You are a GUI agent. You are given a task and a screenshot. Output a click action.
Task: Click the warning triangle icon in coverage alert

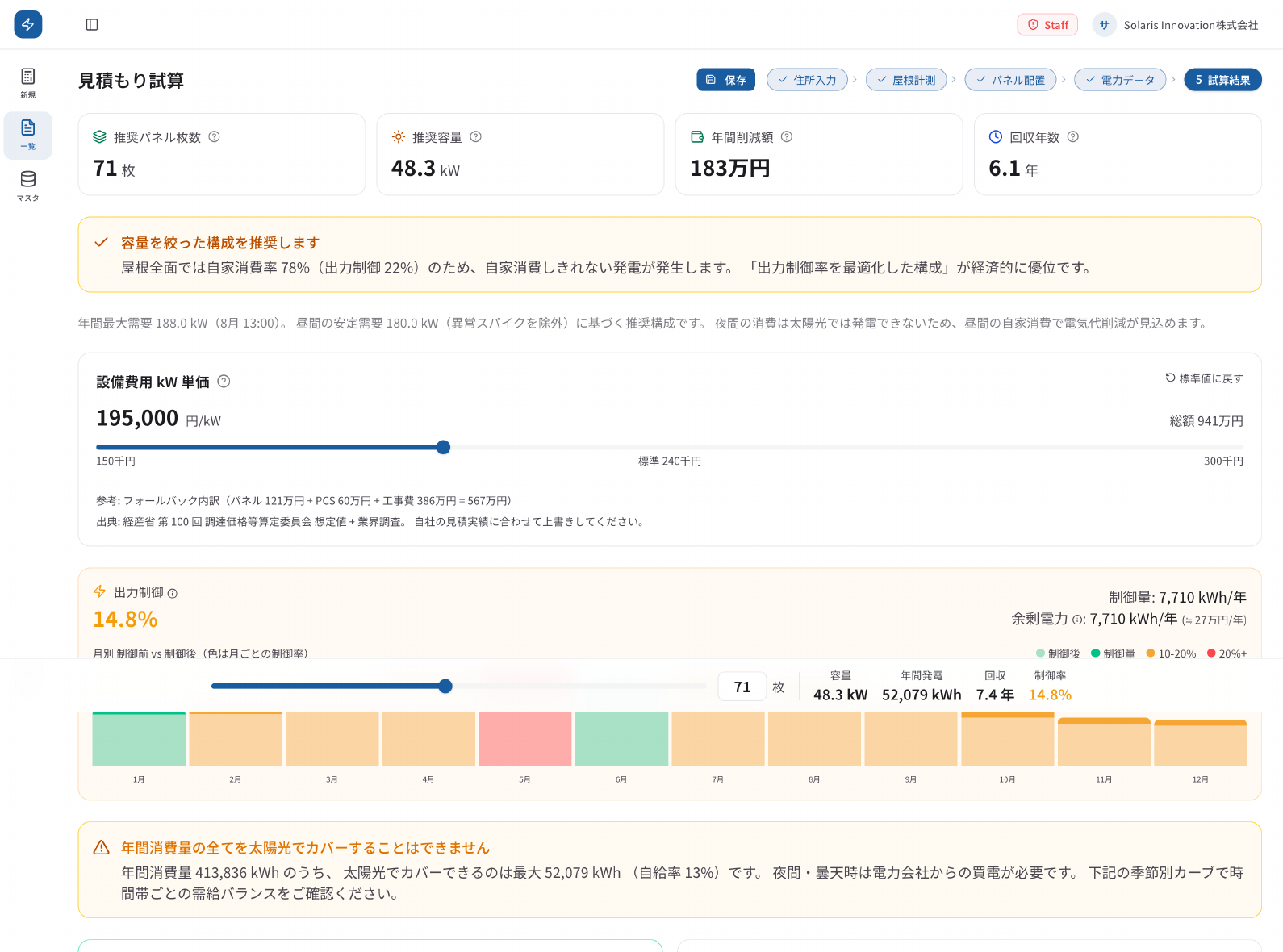click(x=102, y=848)
